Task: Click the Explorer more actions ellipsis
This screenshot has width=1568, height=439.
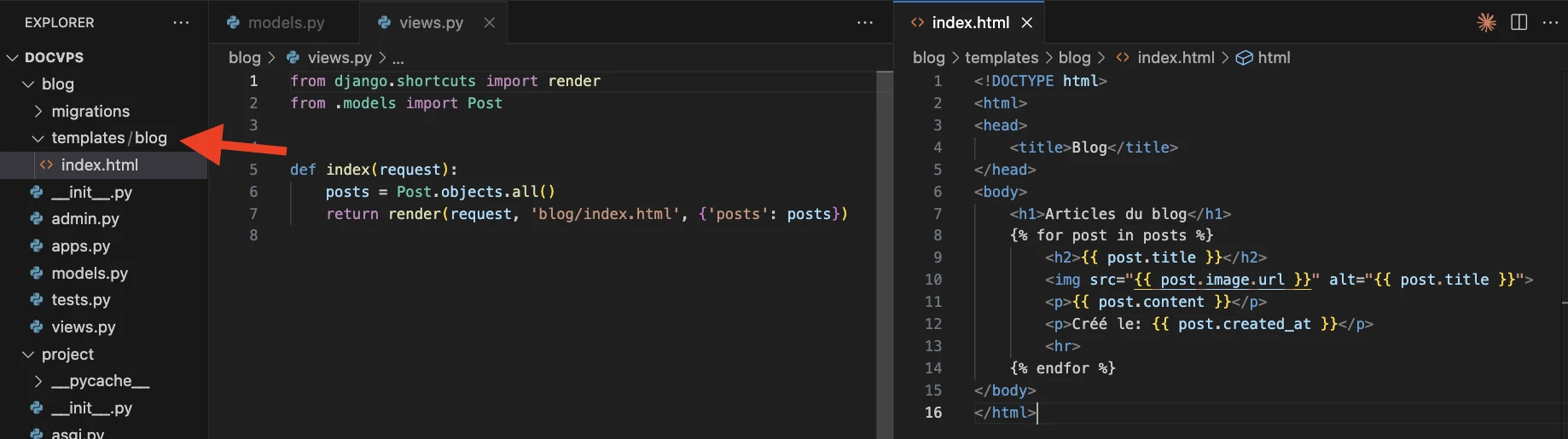Action: tap(181, 23)
